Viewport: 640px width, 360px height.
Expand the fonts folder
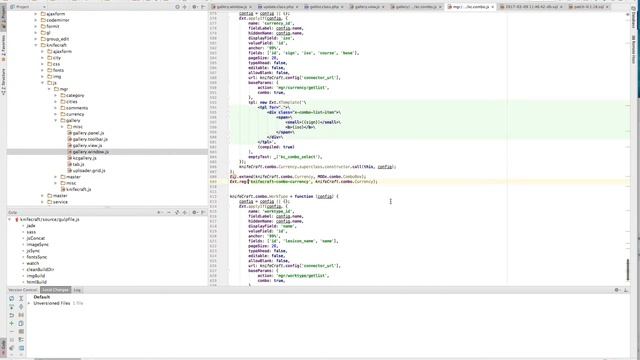[42, 70]
